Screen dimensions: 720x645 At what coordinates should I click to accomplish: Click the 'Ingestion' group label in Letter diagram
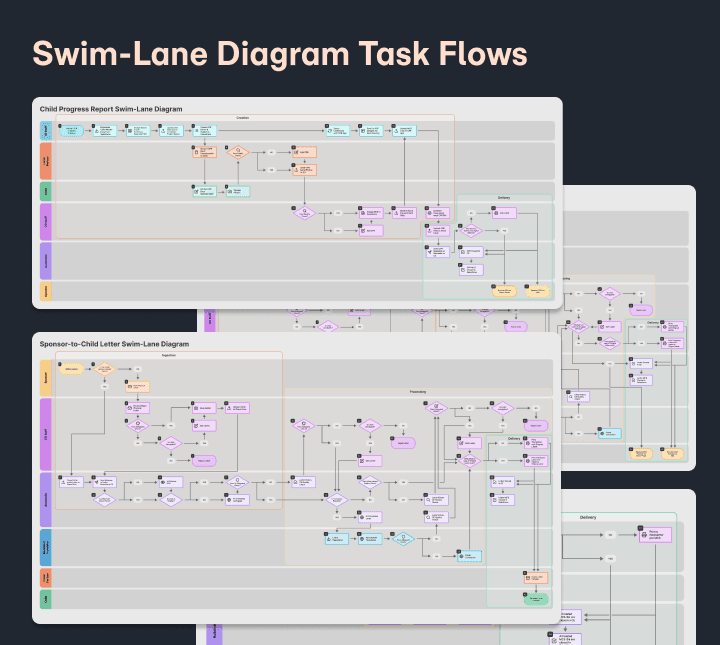[169, 355]
